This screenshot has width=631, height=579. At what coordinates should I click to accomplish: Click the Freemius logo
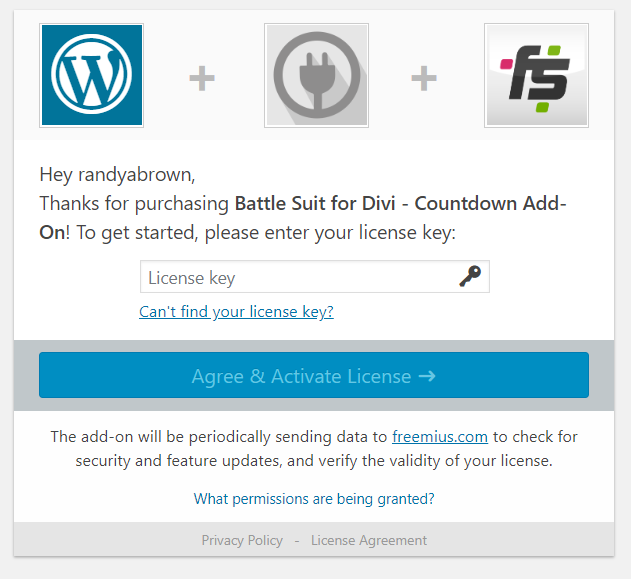point(536,76)
